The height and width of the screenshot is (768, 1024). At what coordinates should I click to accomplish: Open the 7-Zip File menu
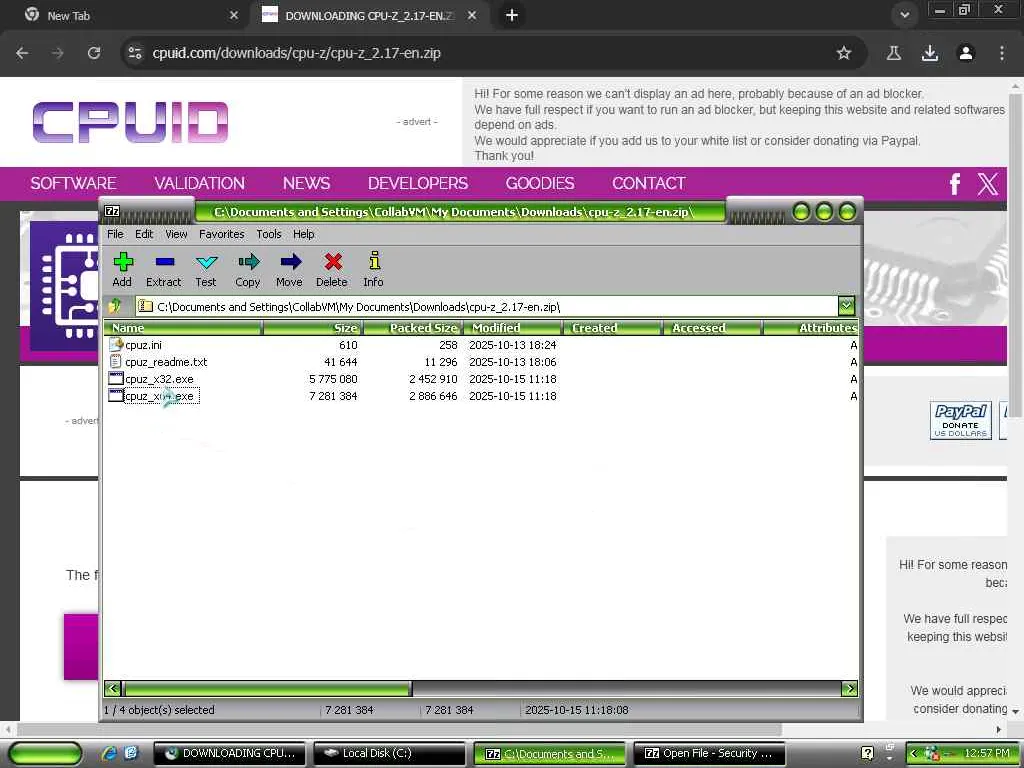point(115,234)
